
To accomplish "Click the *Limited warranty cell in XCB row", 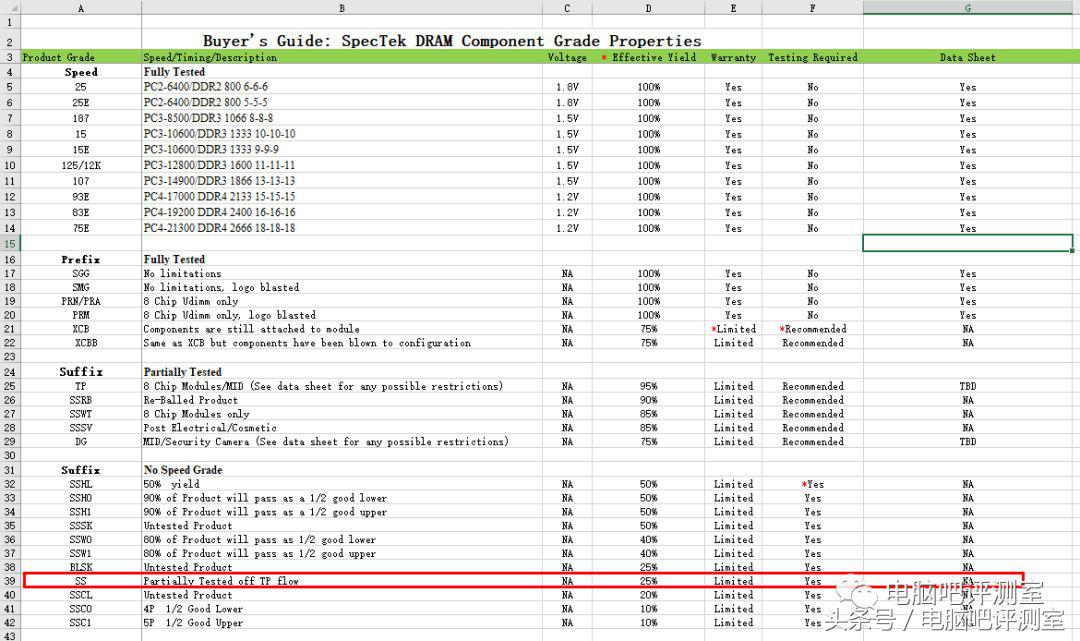I will click(x=733, y=329).
